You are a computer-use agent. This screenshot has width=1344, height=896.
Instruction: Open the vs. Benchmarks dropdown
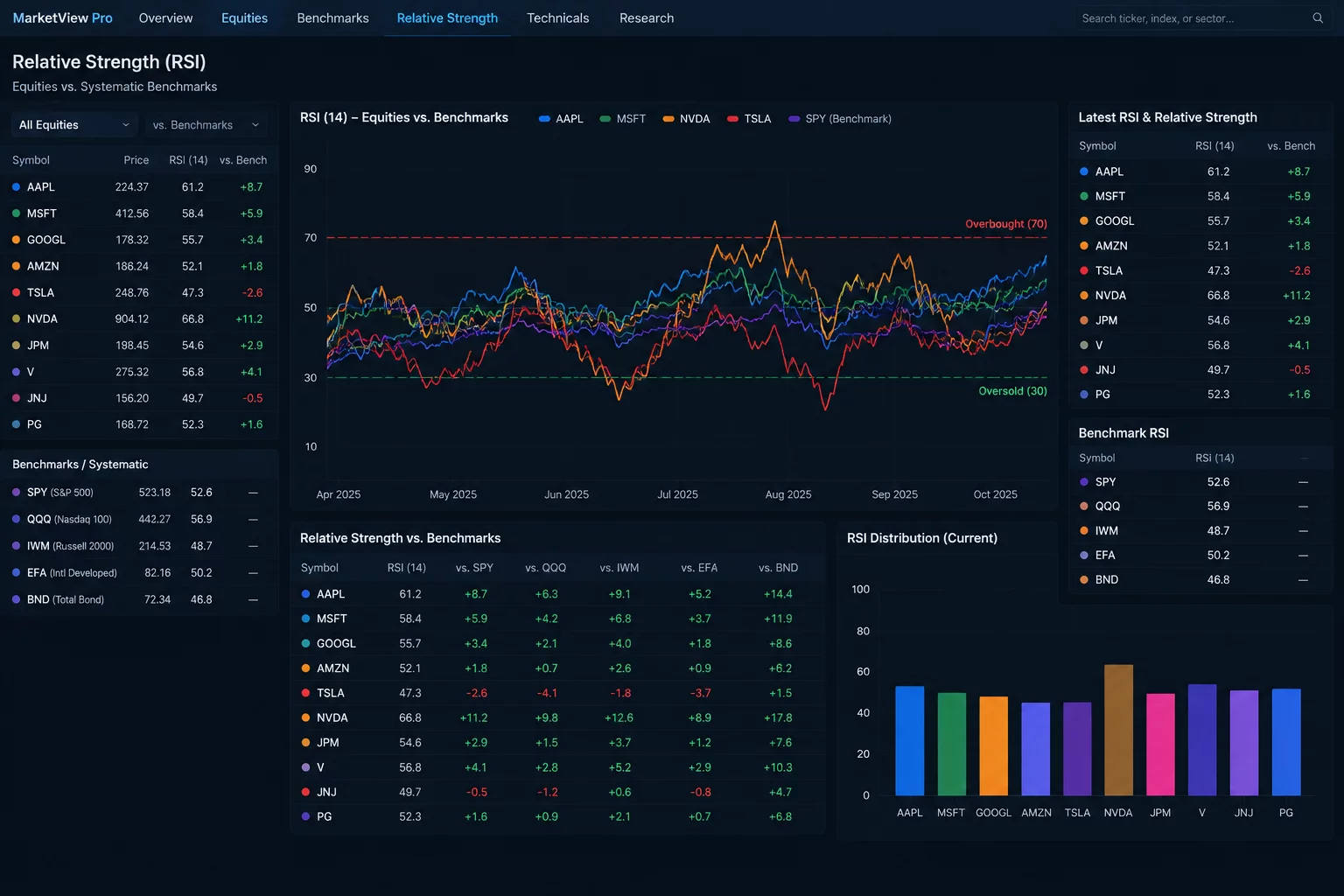click(206, 125)
